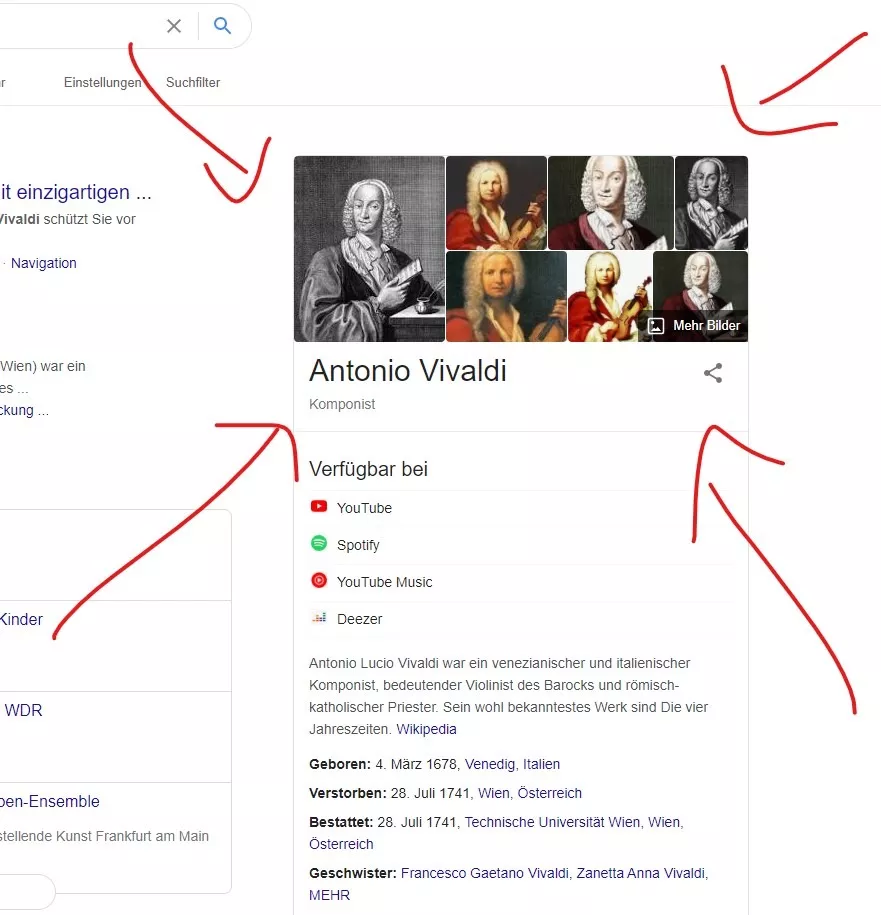The height and width of the screenshot is (915, 881).
Task: Open the large engraved Vivaldi portrait
Action: click(369, 249)
